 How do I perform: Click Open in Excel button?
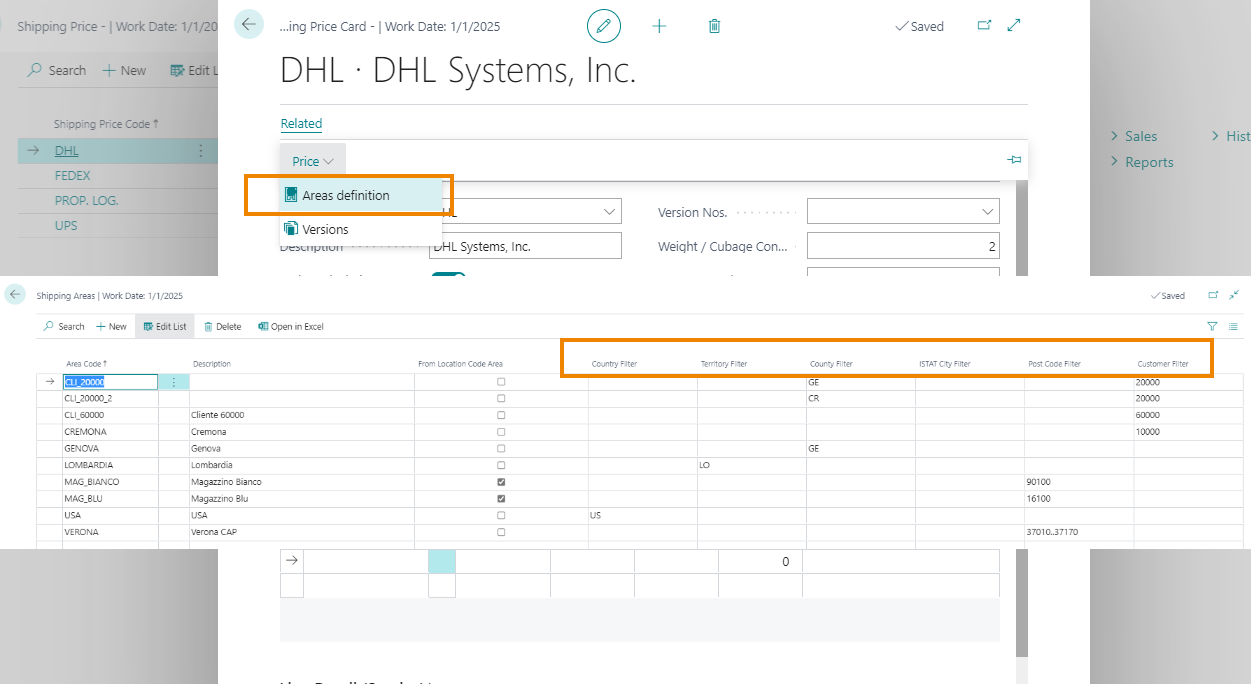291,326
